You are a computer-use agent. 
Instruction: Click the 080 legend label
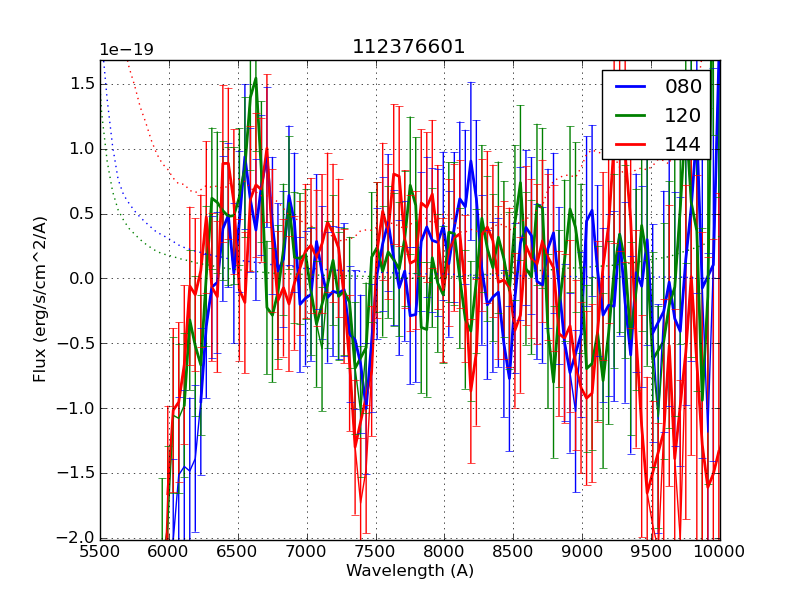(683, 87)
